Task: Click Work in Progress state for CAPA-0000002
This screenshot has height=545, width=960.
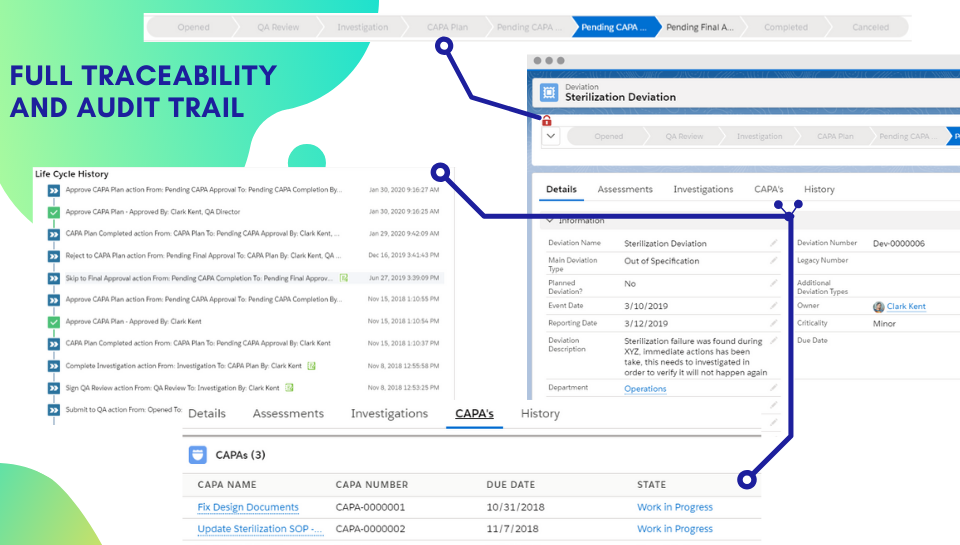Action: (675, 528)
